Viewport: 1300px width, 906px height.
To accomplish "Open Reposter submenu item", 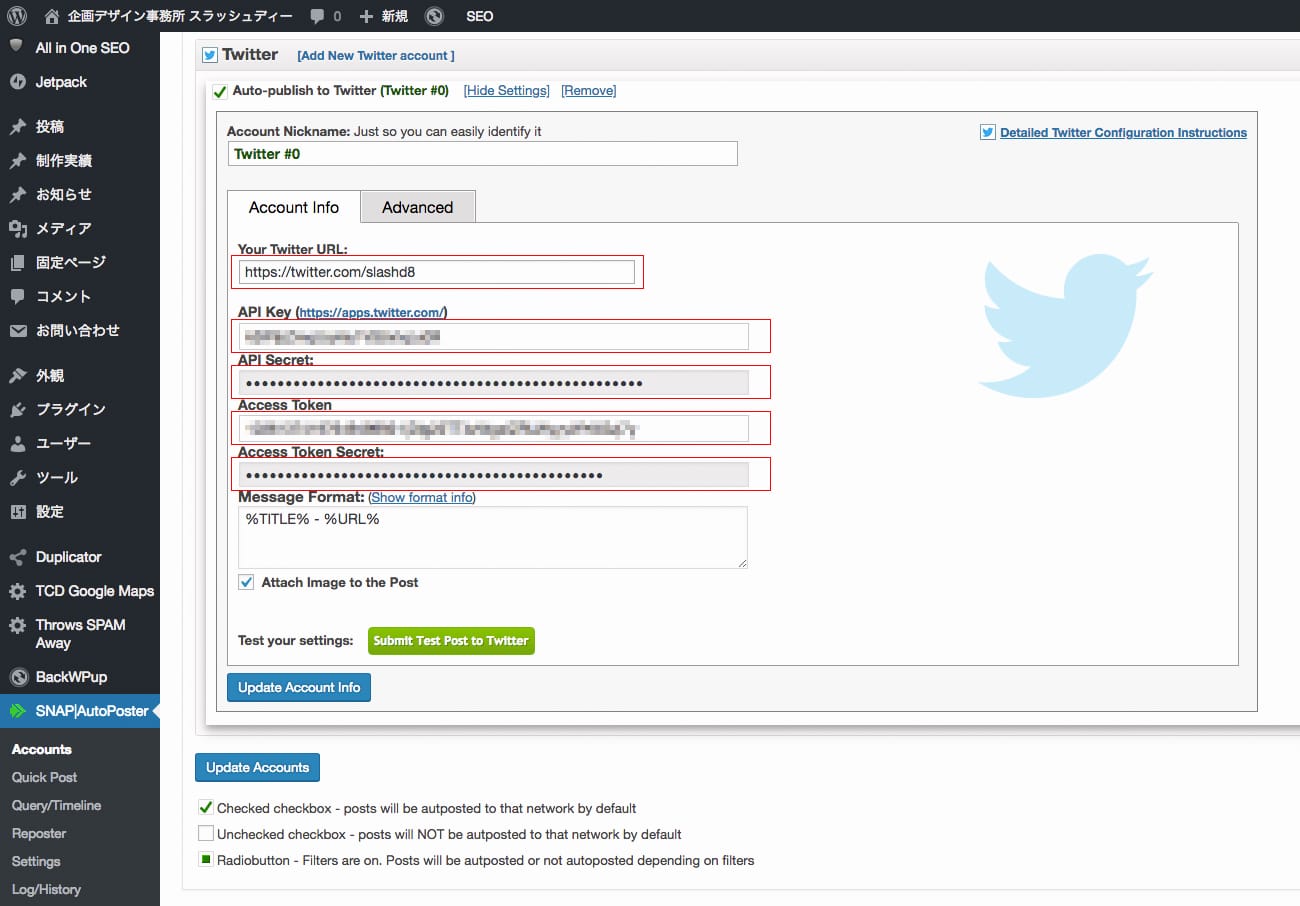I will coord(39,833).
